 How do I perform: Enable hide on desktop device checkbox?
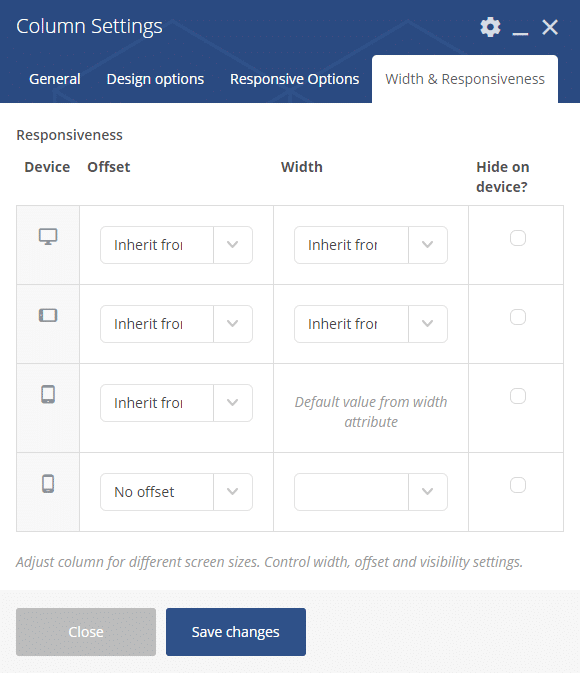pos(518,238)
